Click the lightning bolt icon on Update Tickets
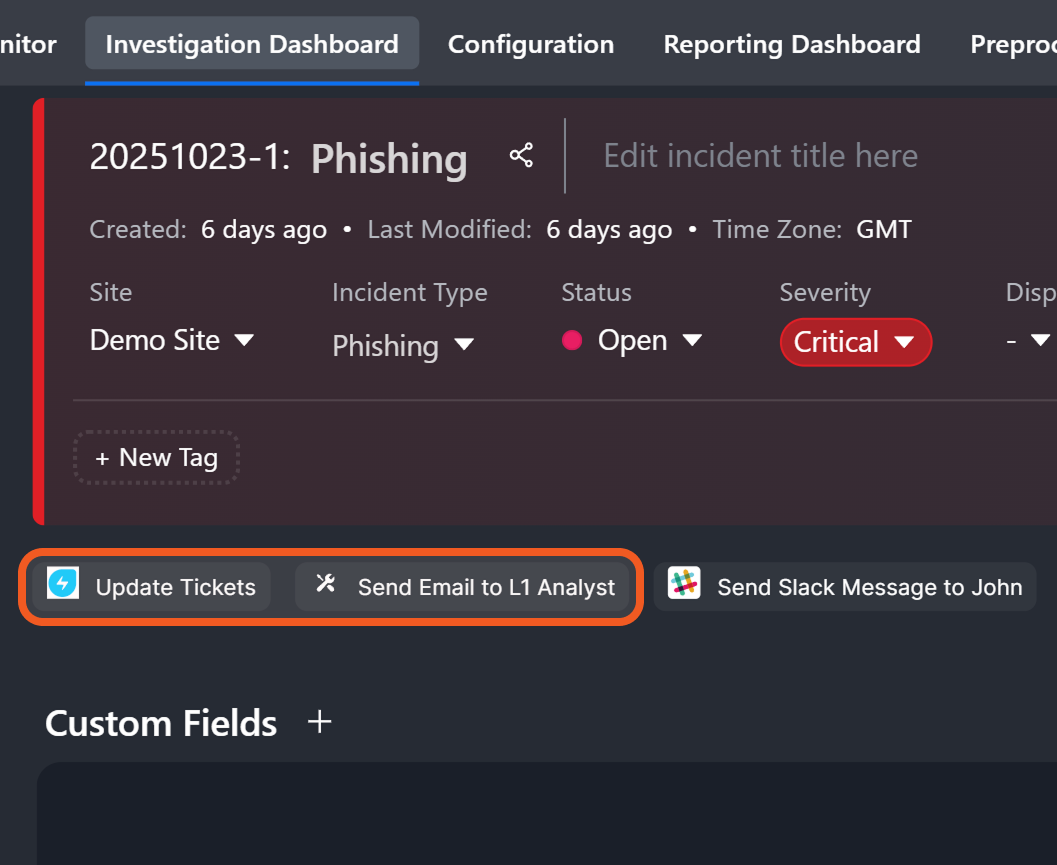 coord(63,584)
